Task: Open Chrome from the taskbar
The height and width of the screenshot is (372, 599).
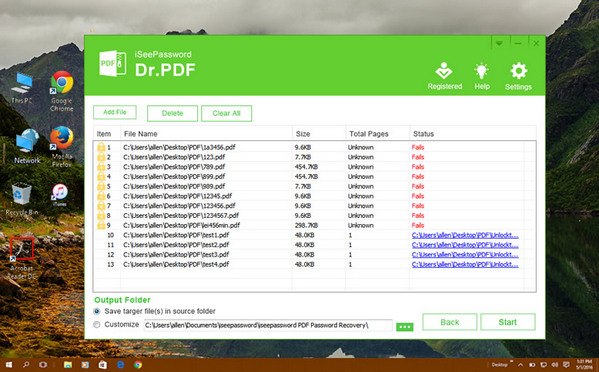Action: [138, 365]
